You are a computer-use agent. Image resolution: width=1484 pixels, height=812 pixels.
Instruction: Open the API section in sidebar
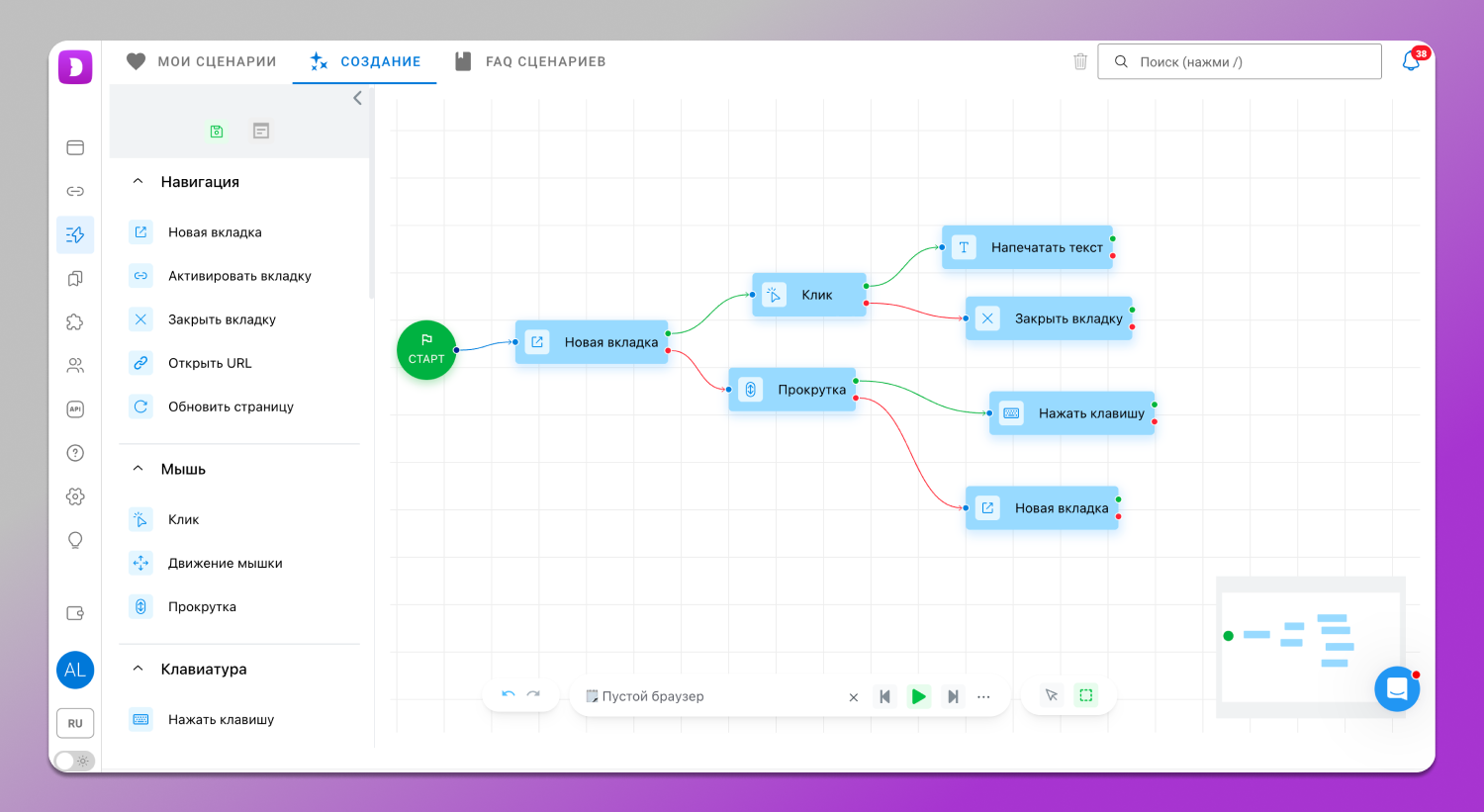pos(75,409)
